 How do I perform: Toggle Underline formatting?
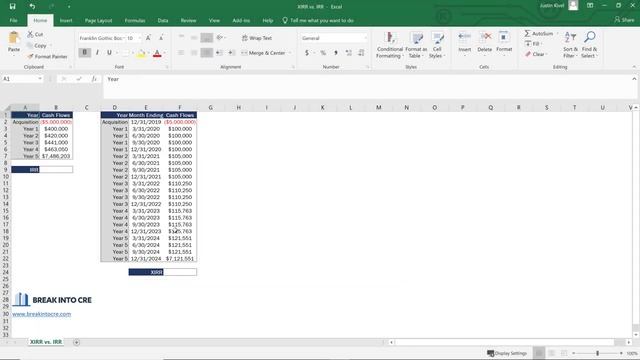(x=109, y=53)
